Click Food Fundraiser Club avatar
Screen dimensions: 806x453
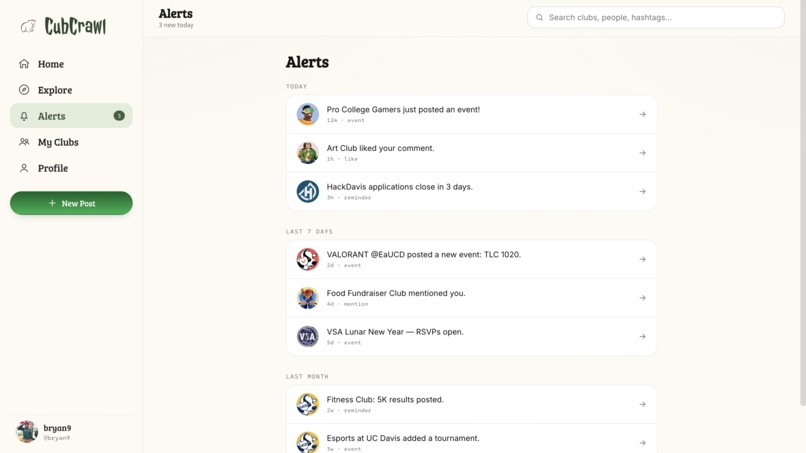(x=307, y=298)
